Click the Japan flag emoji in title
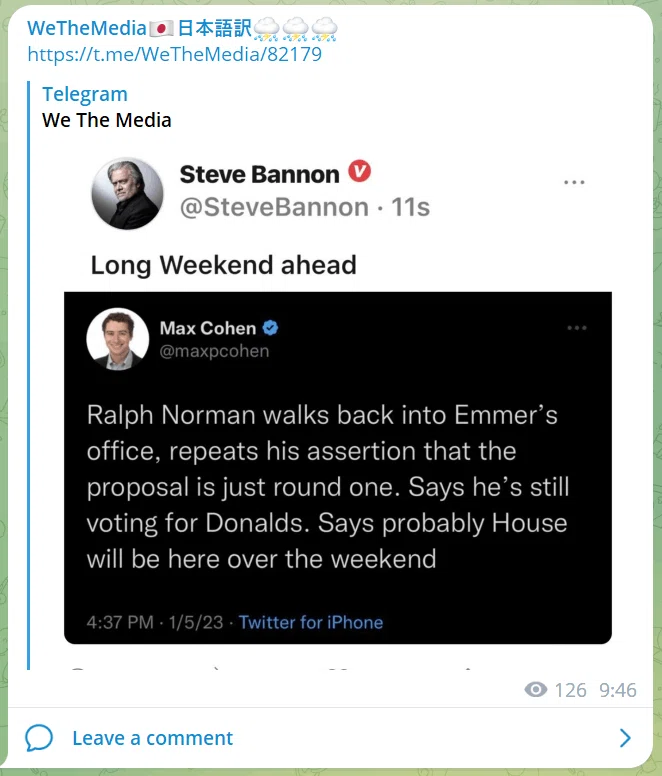The height and width of the screenshot is (776, 662). (x=161, y=29)
